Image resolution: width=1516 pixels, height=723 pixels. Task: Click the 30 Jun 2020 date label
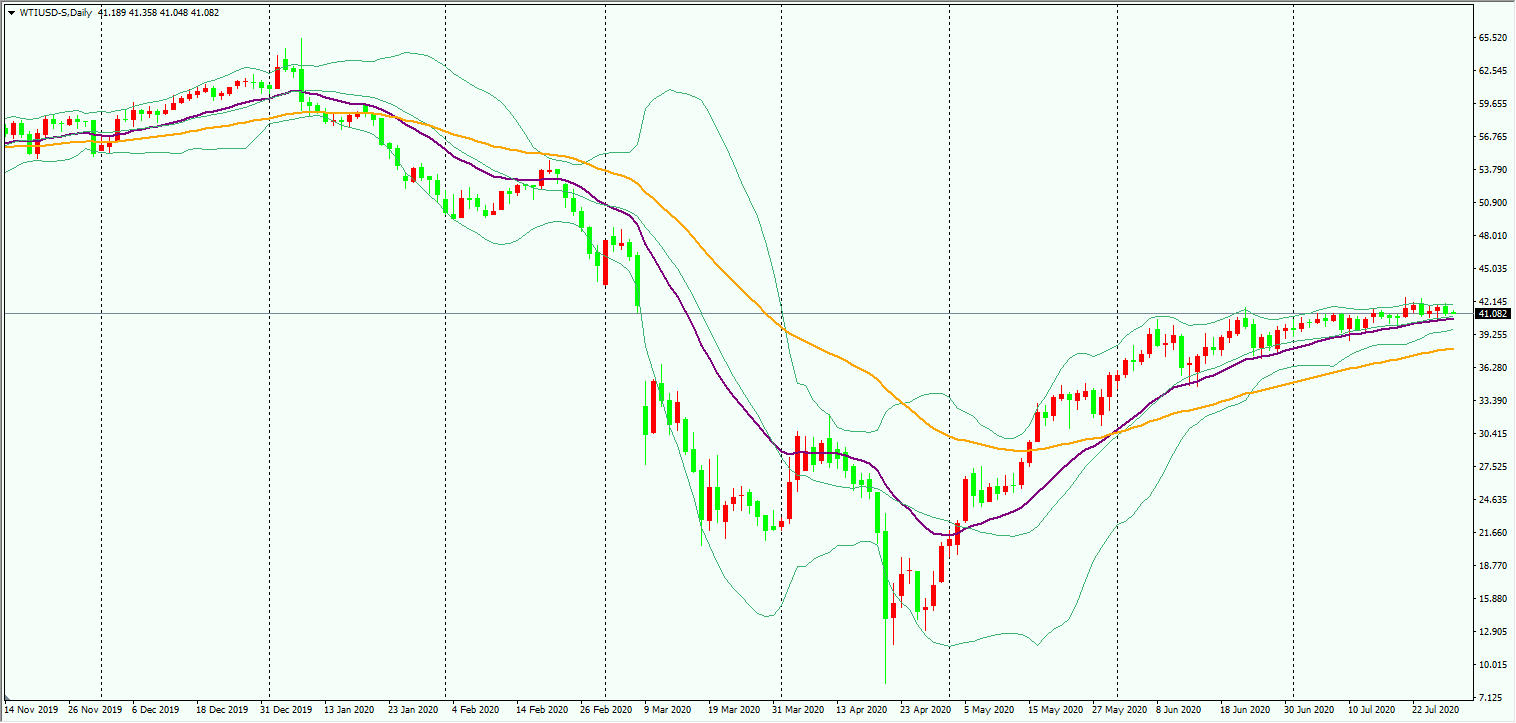1308,710
